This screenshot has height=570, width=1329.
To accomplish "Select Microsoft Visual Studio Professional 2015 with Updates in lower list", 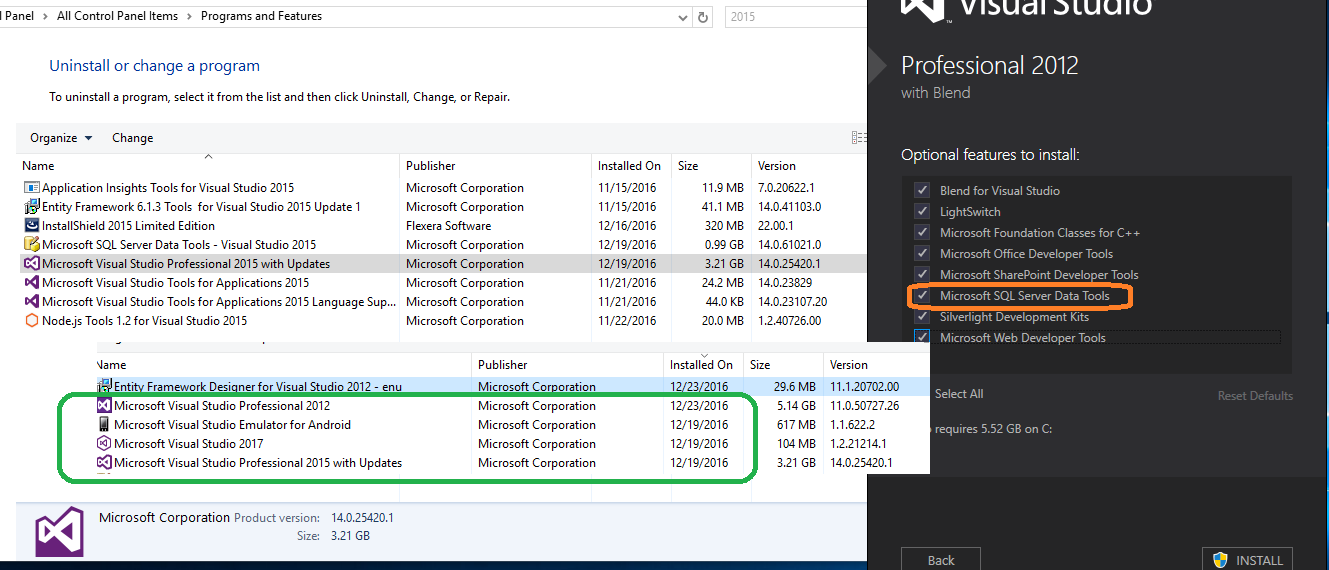I will pyautogui.click(x=513, y=463).
